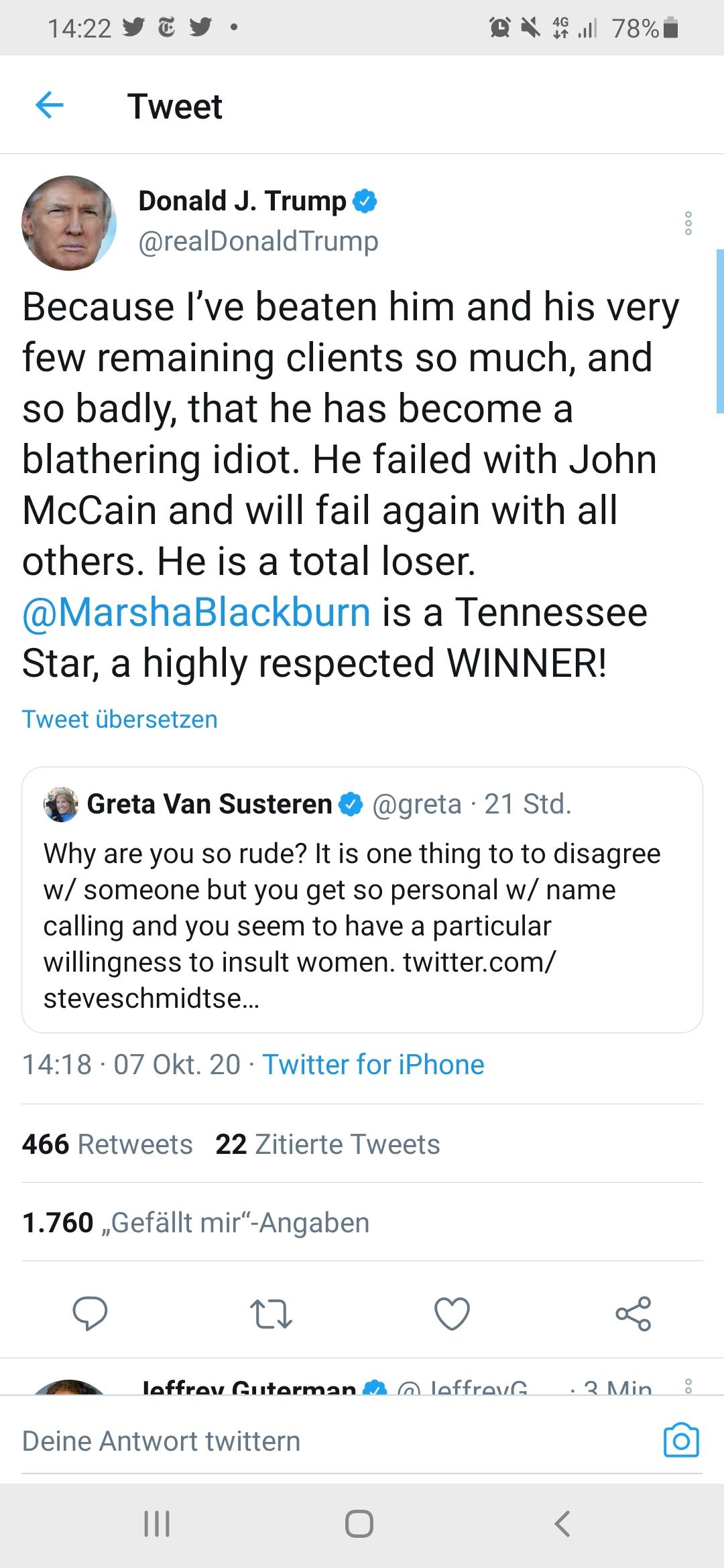Tap Android recent apps navigation button
Image resolution: width=724 pixels, height=1568 pixels.
(x=158, y=1524)
